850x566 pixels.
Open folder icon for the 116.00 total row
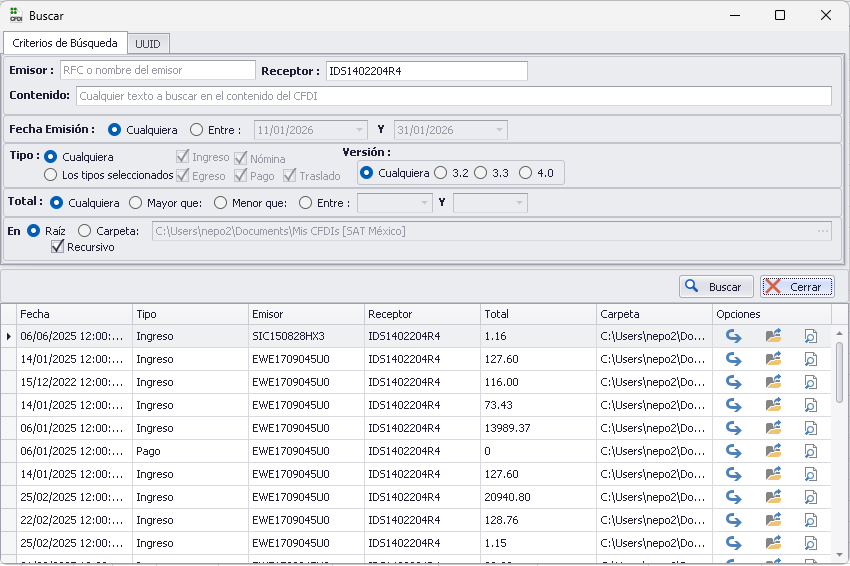click(772, 382)
